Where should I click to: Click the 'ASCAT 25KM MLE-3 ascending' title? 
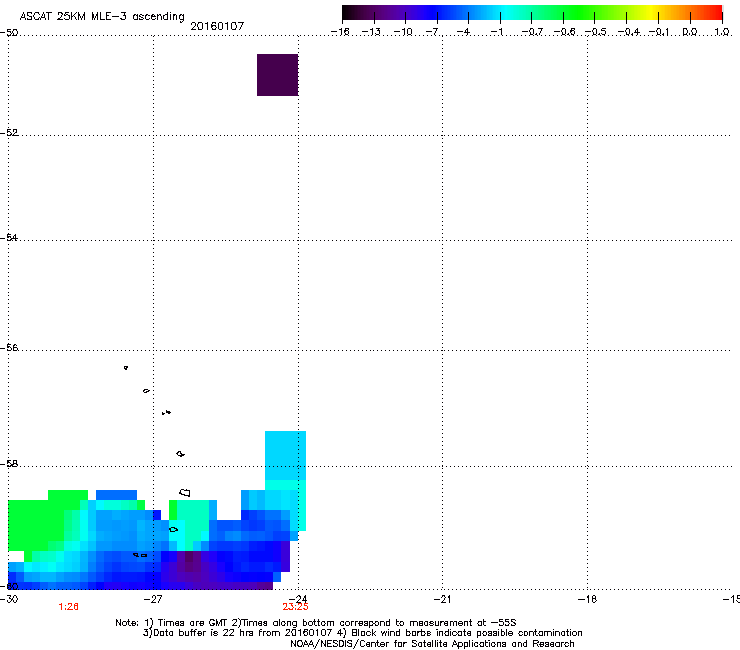[x=102, y=16]
